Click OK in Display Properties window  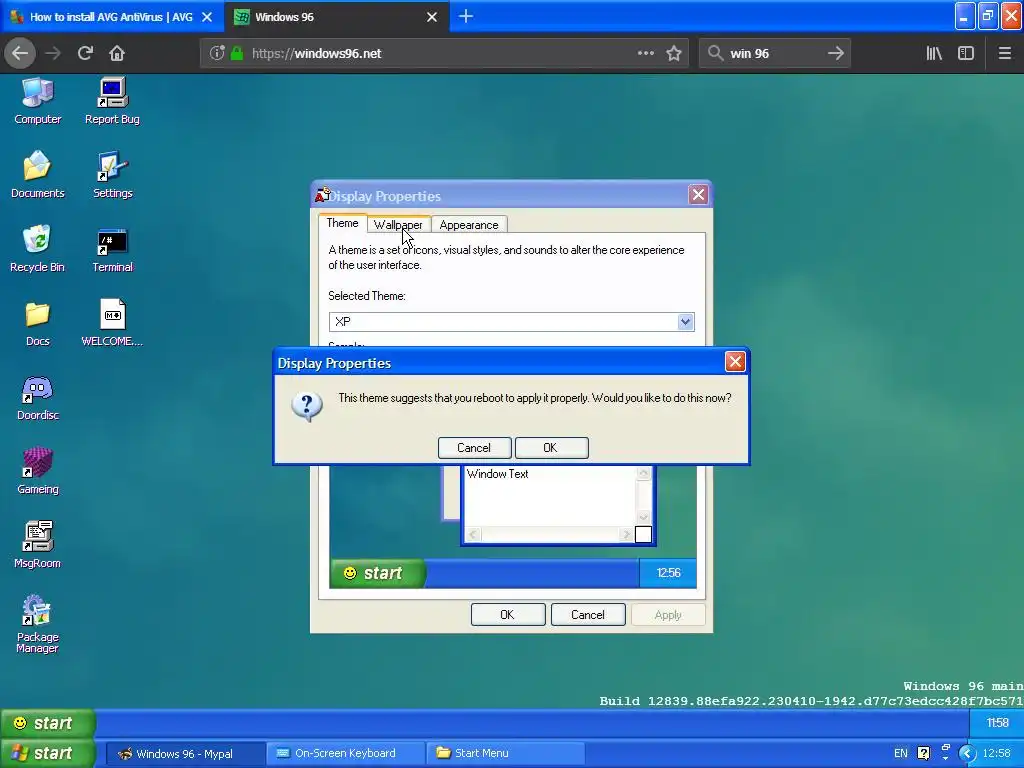507,615
